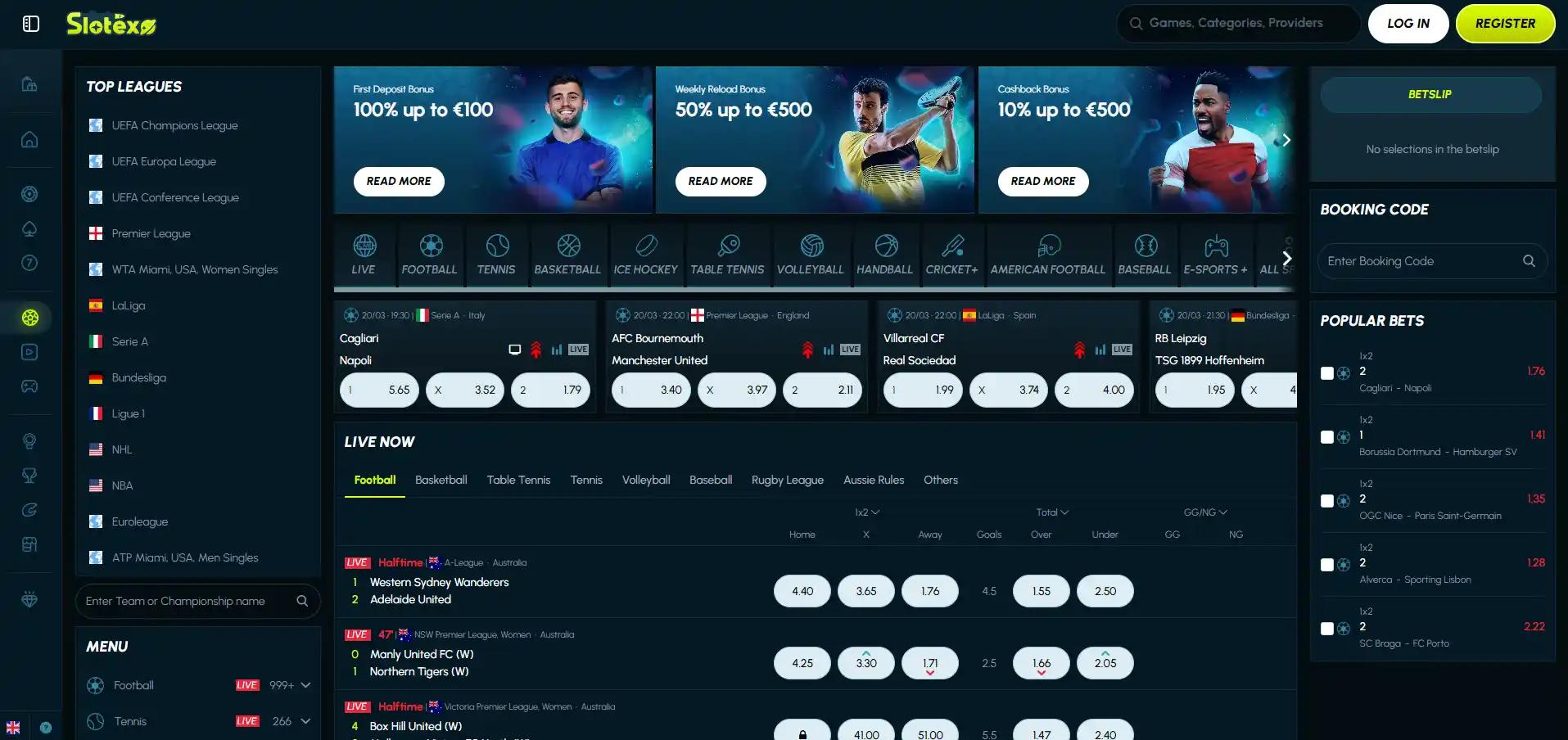This screenshot has width=1568, height=740.
Task: Pick AFC Bournemouth home odds 3.40
Action: [x=651, y=390]
